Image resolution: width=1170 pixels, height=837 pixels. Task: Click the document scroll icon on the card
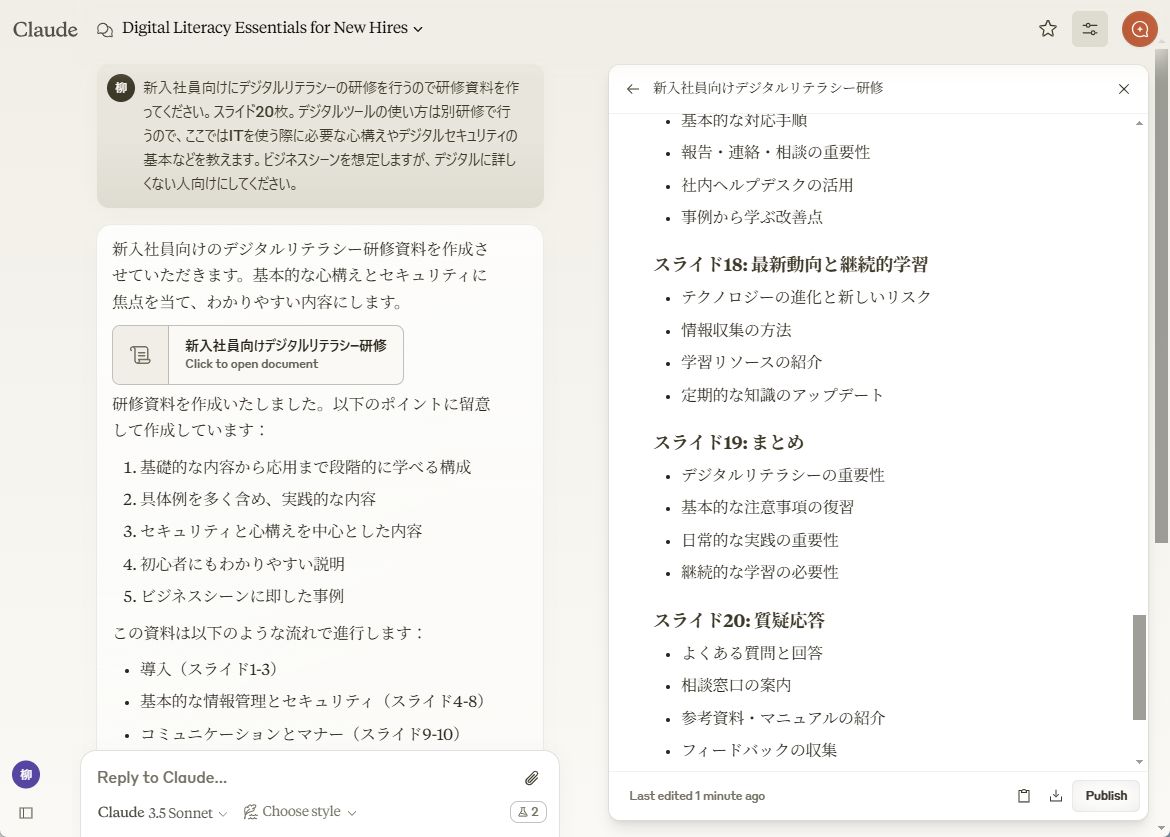[x=140, y=354]
